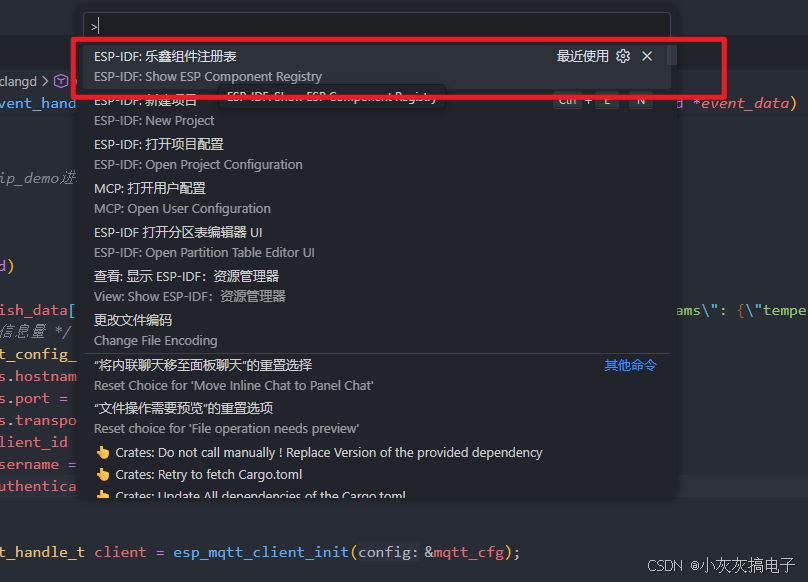This screenshot has height=582, width=808.
Task: Run Crates: Retry to fetch Cargo.toml
Action: pos(377,474)
